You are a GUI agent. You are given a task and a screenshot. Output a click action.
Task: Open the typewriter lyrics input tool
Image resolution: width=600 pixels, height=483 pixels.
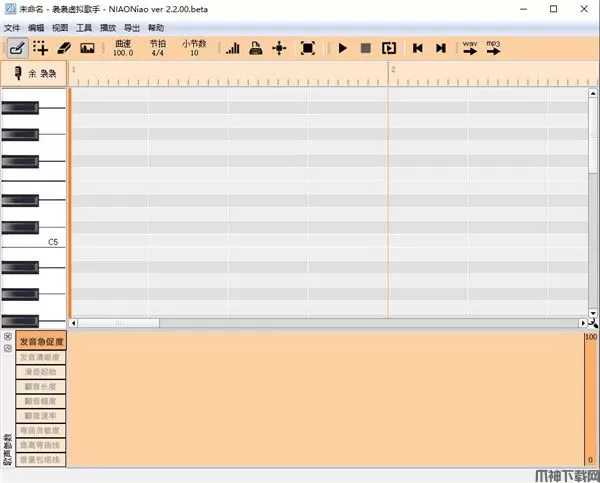[x=256, y=48]
